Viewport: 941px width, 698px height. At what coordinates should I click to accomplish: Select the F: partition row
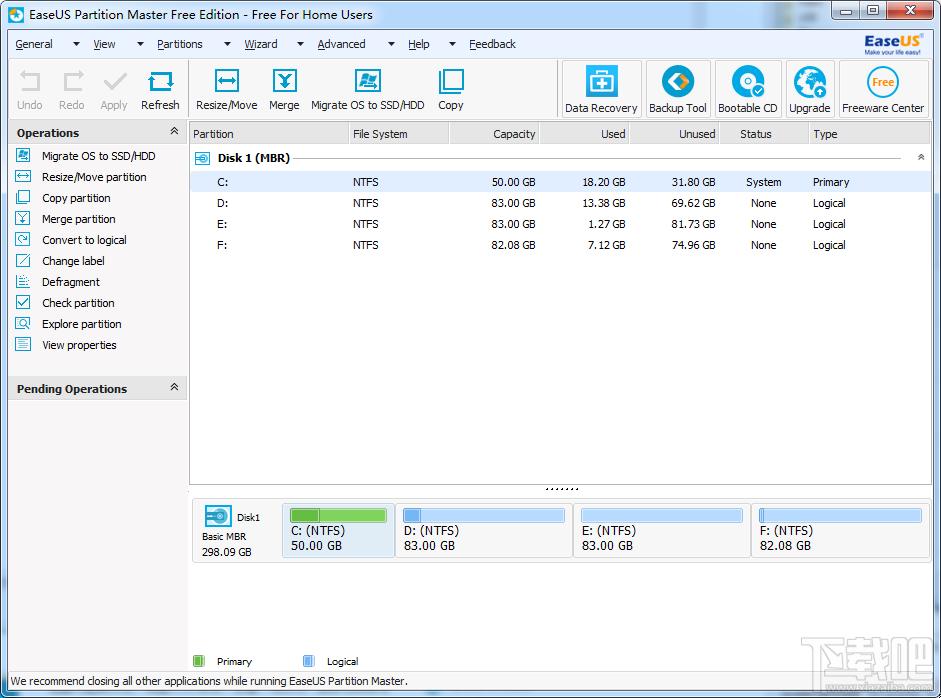(560, 245)
